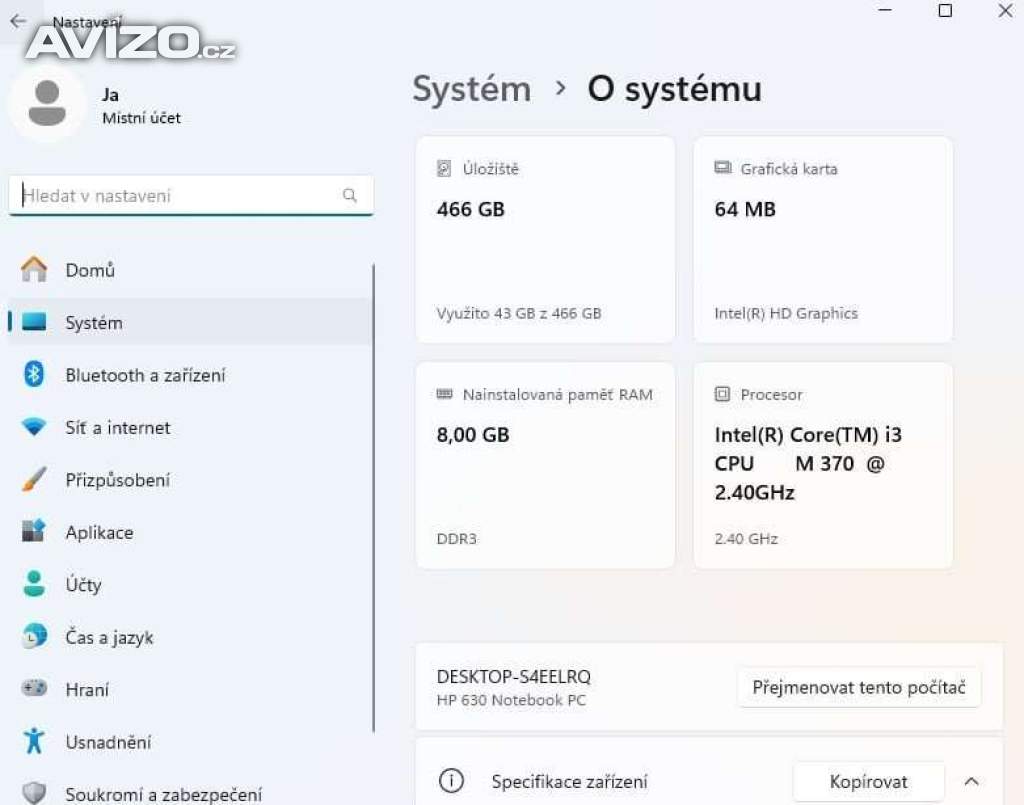This screenshot has height=805, width=1024.
Task: Close the settings window
Action: pyautogui.click(x=1006, y=10)
